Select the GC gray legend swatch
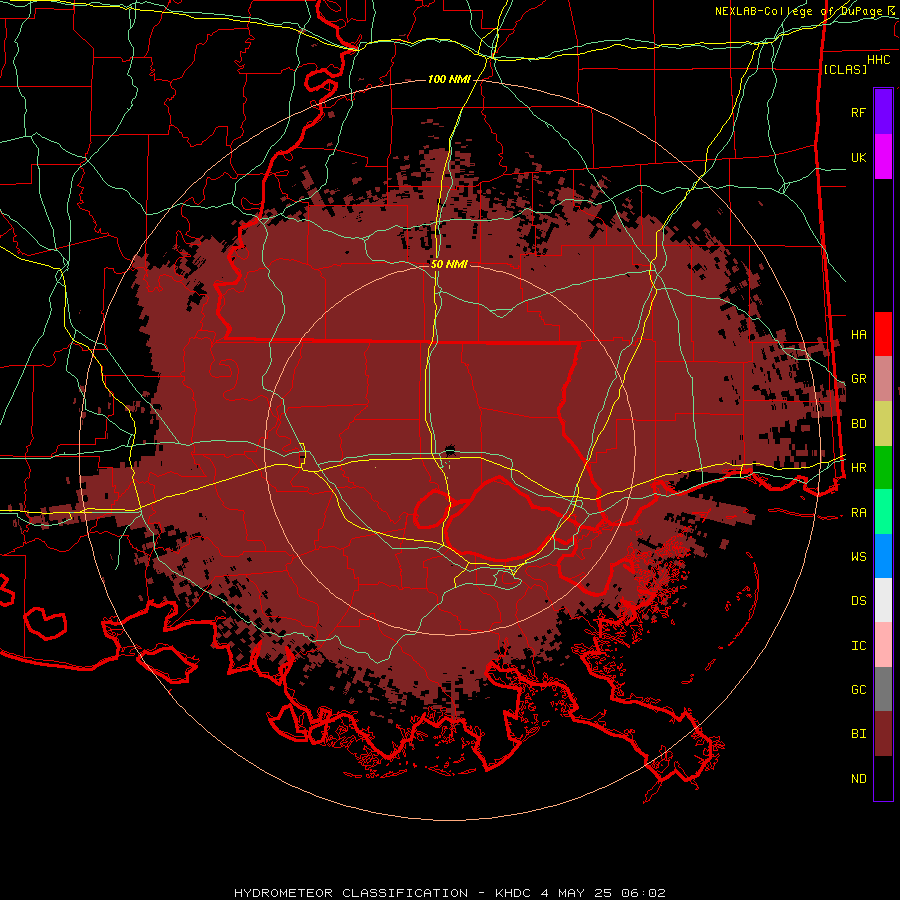This screenshot has height=900, width=900. pyautogui.click(x=883, y=689)
